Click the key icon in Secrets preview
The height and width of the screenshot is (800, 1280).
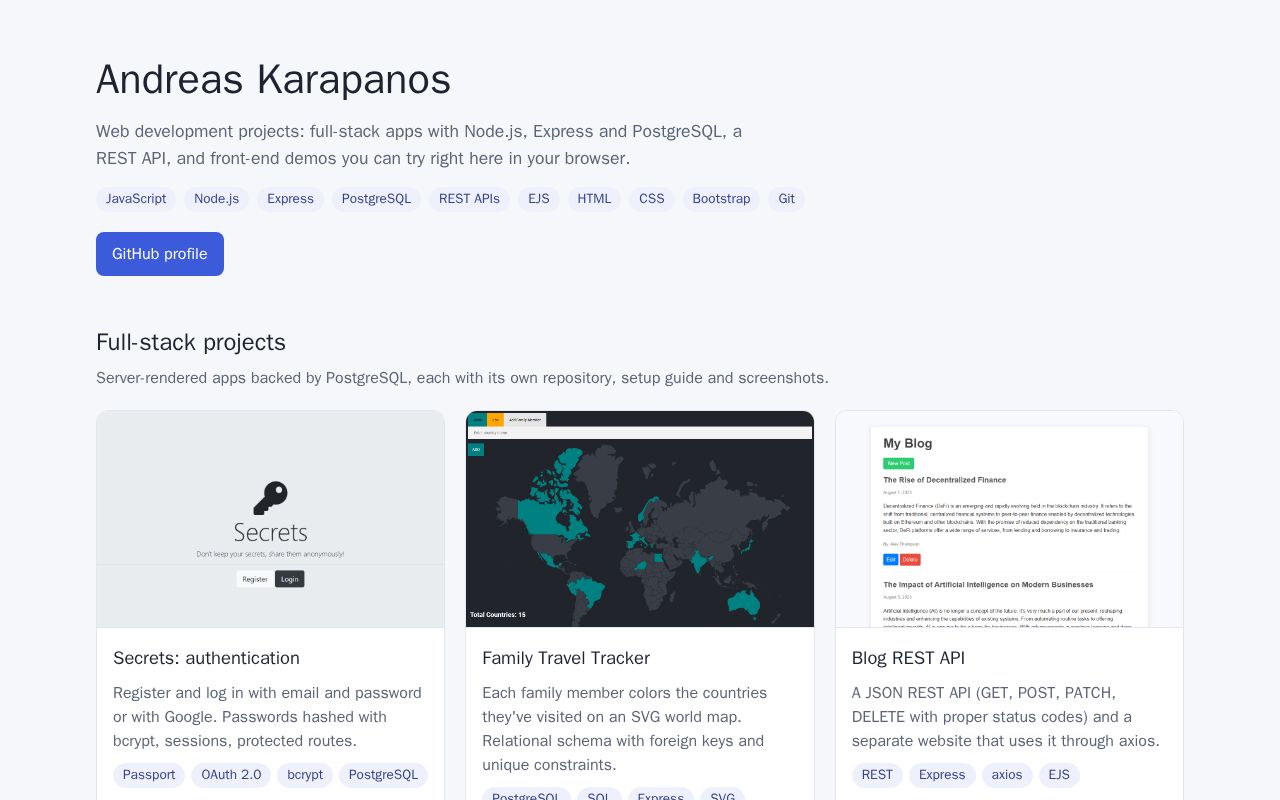click(270, 498)
